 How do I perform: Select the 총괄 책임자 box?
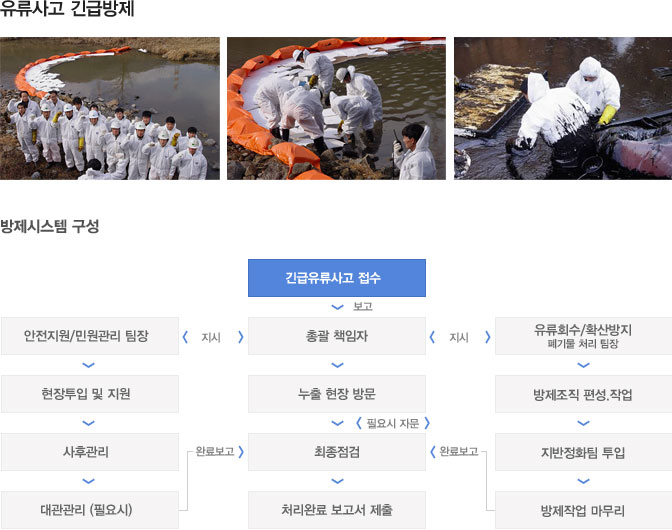point(337,336)
